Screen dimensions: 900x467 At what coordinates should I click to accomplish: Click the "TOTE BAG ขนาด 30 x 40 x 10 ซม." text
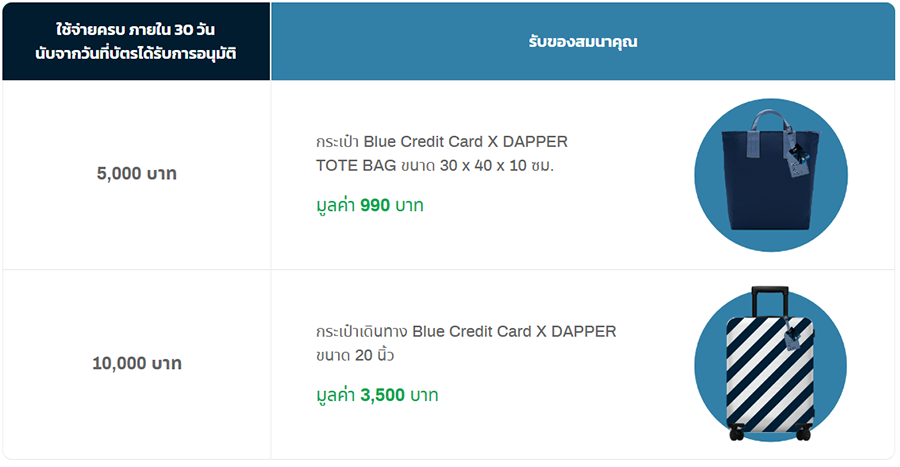(434, 165)
